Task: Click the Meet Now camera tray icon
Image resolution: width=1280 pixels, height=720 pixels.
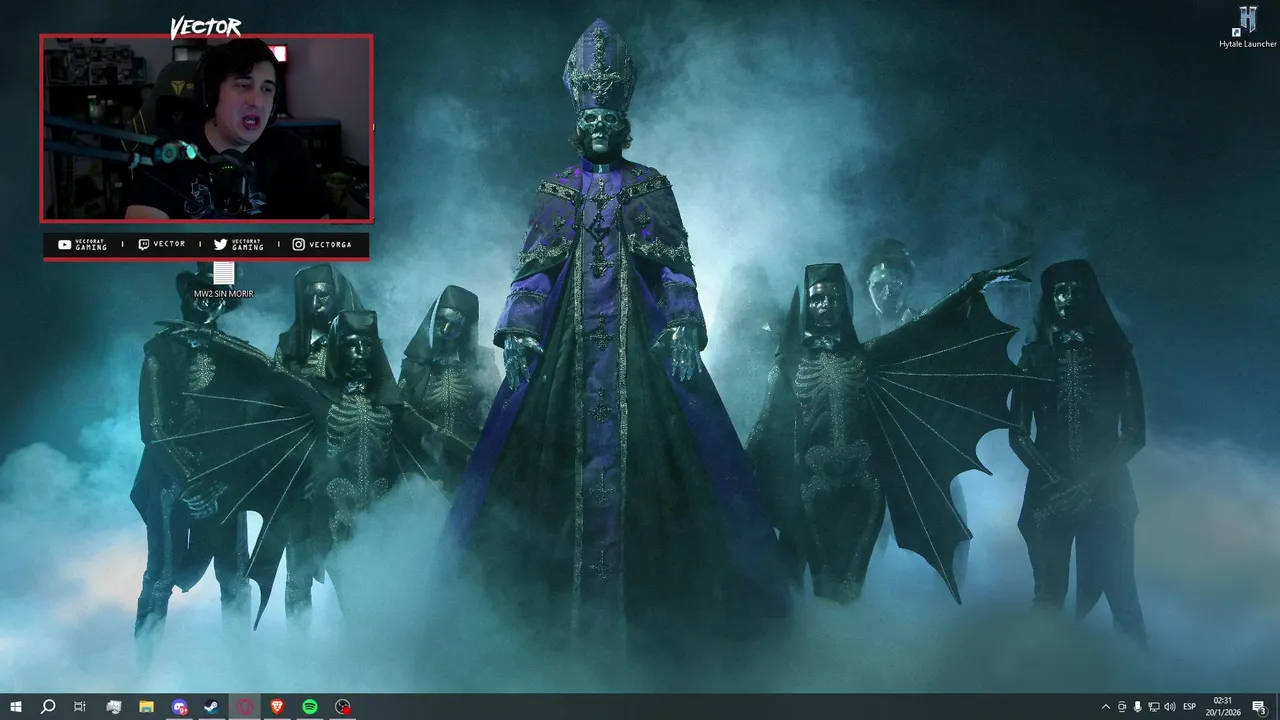Action: (1122, 707)
